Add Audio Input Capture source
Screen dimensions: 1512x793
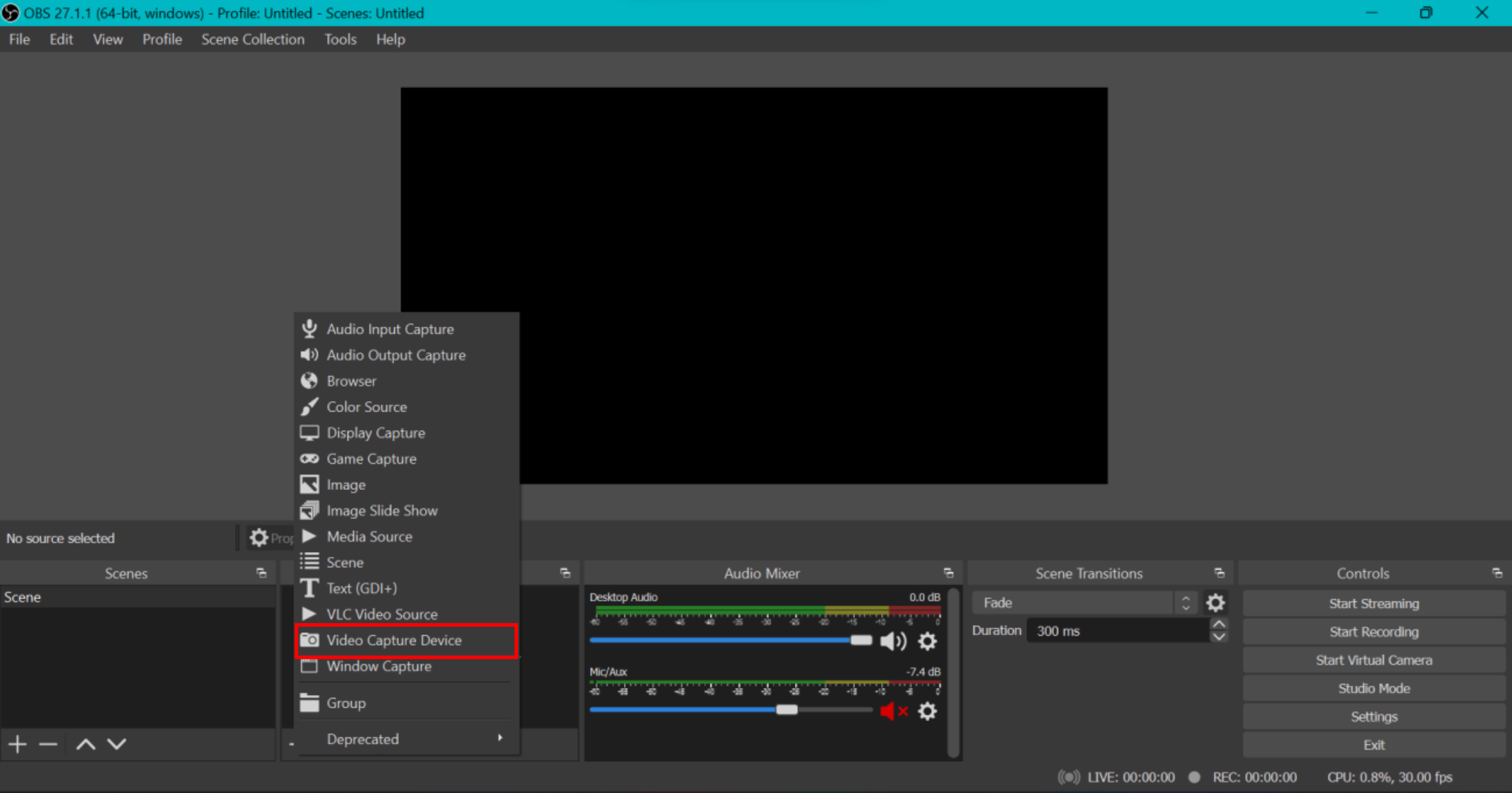point(407,329)
